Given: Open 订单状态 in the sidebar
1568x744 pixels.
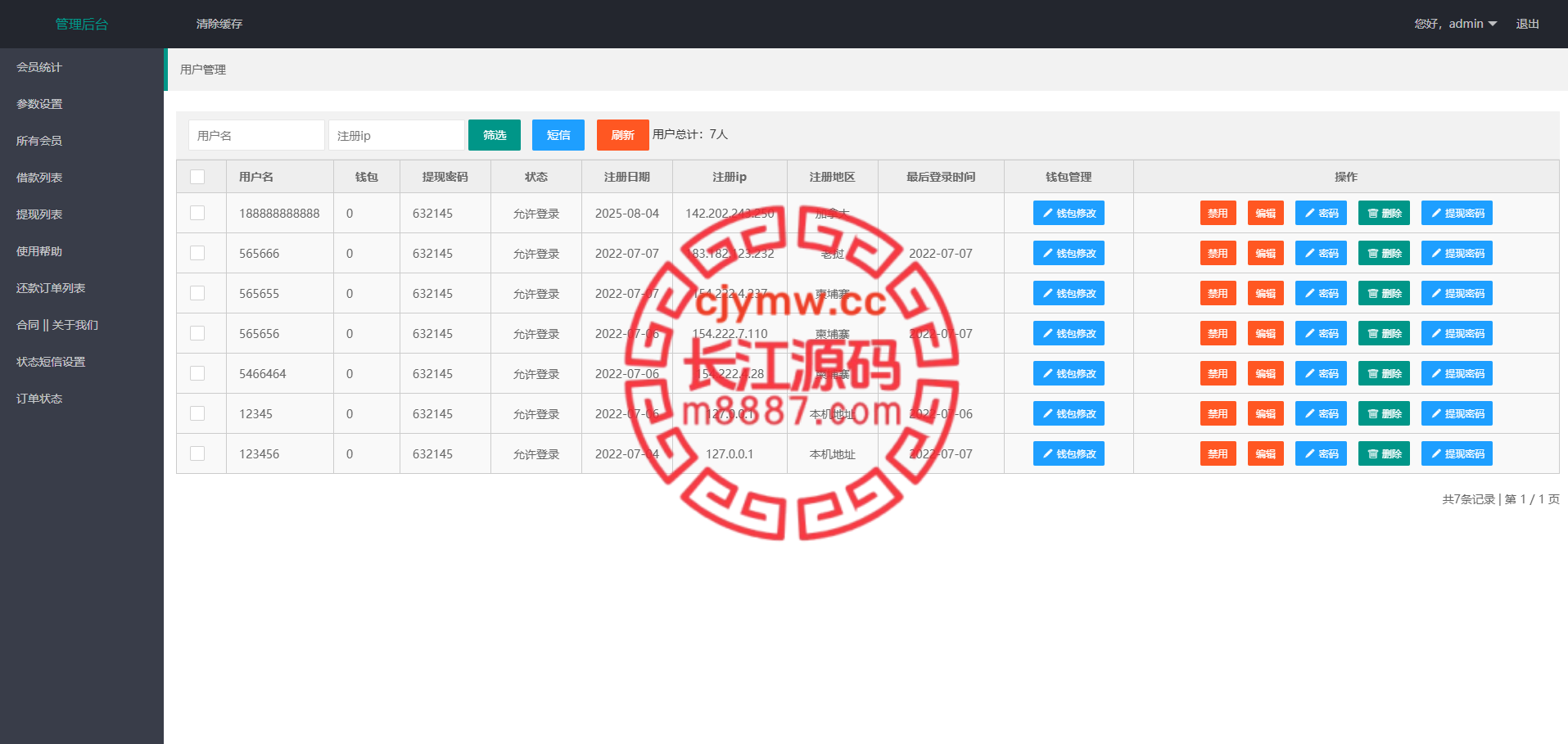Looking at the screenshot, I should (x=82, y=399).
